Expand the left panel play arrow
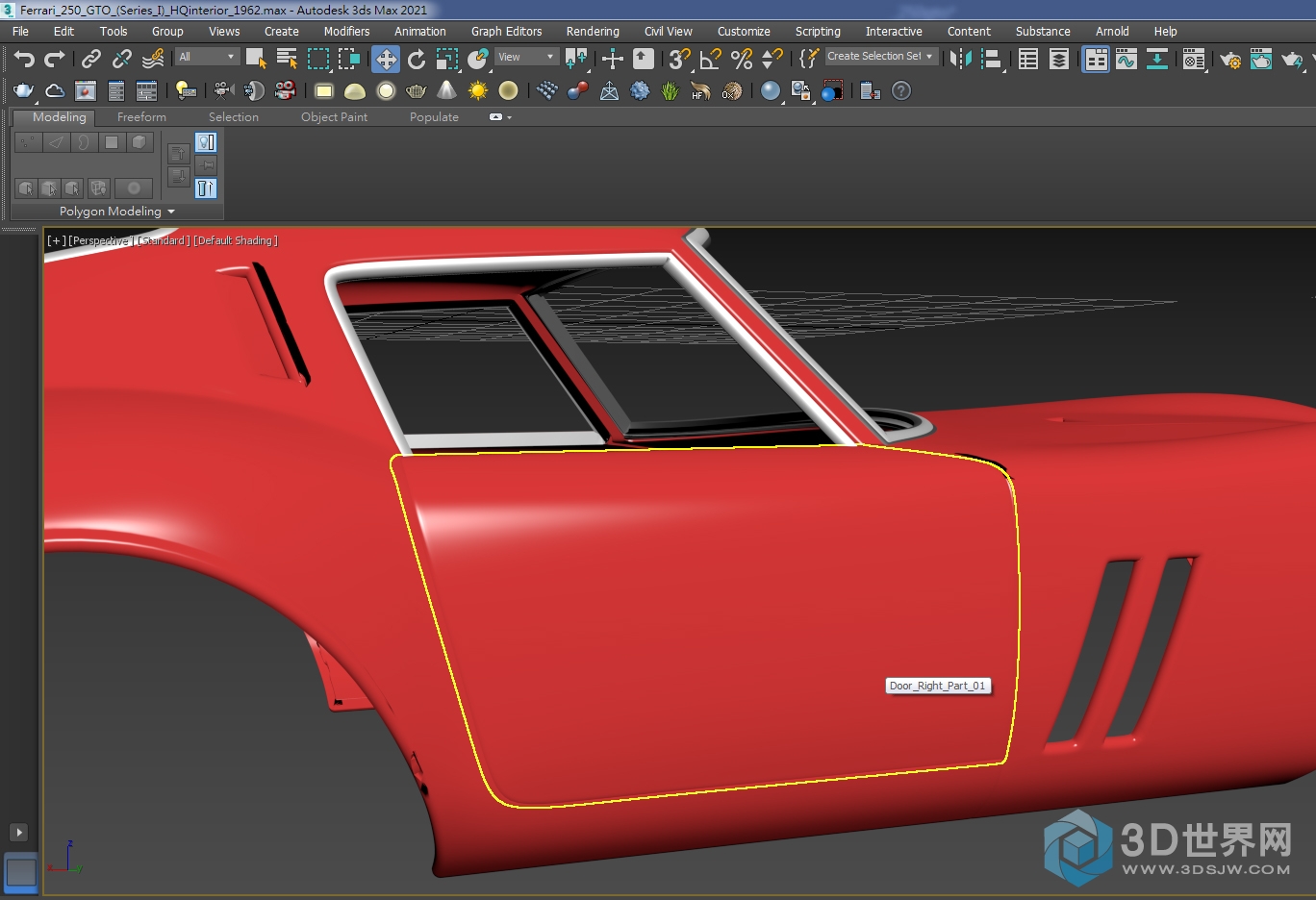The height and width of the screenshot is (900, 1316). [18, 833]
